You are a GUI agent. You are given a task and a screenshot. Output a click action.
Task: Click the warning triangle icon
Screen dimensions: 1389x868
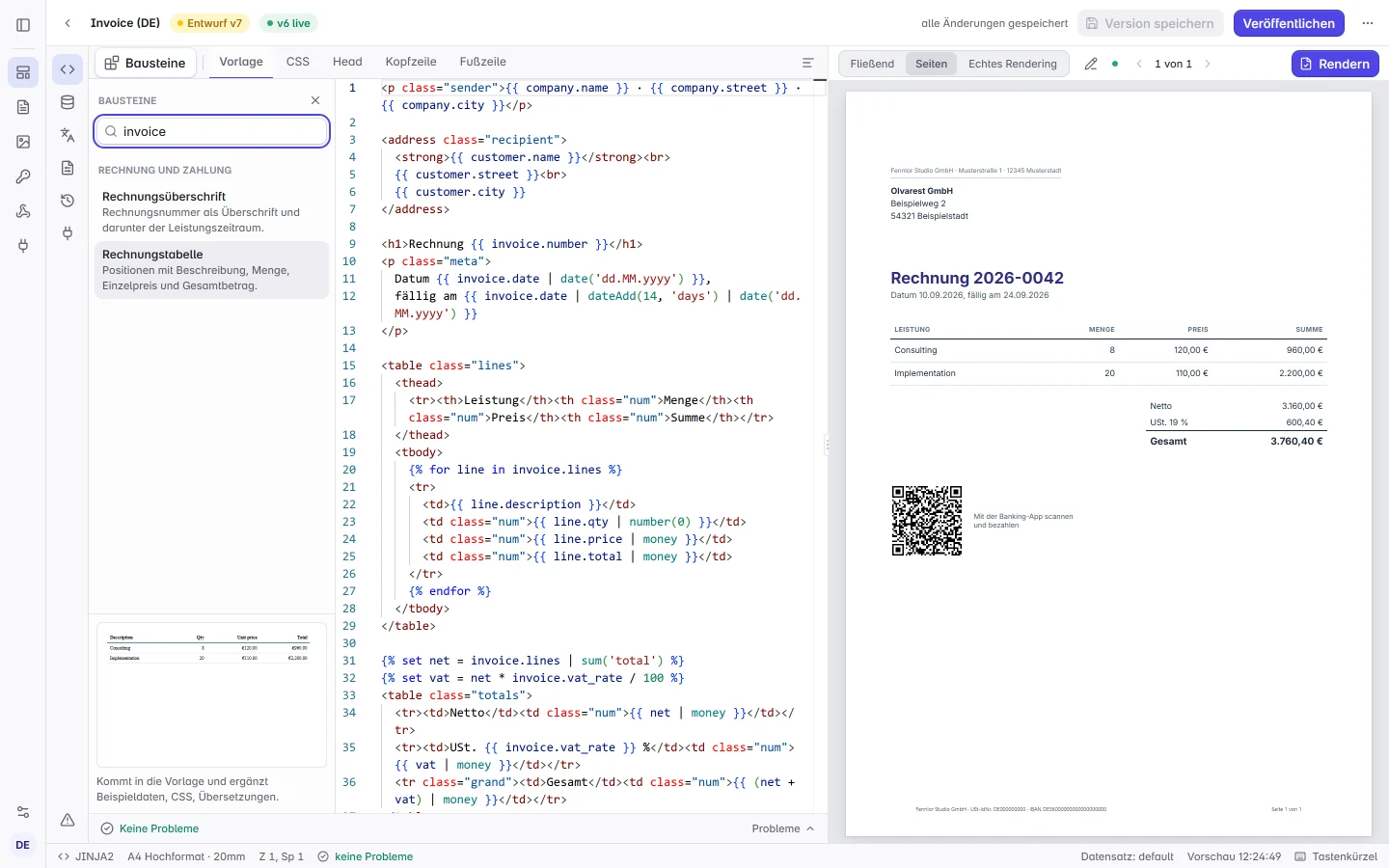point(68,820)
